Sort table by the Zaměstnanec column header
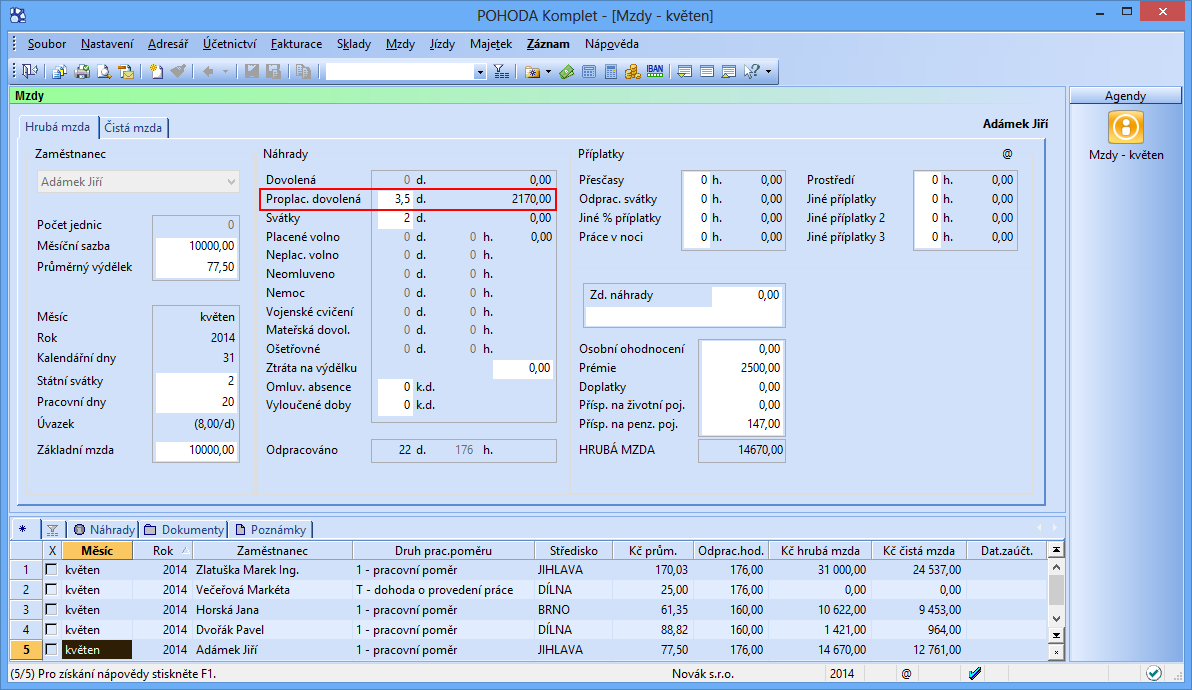Viewport: 1192px width, 690px height. click(x=272, y=551)
